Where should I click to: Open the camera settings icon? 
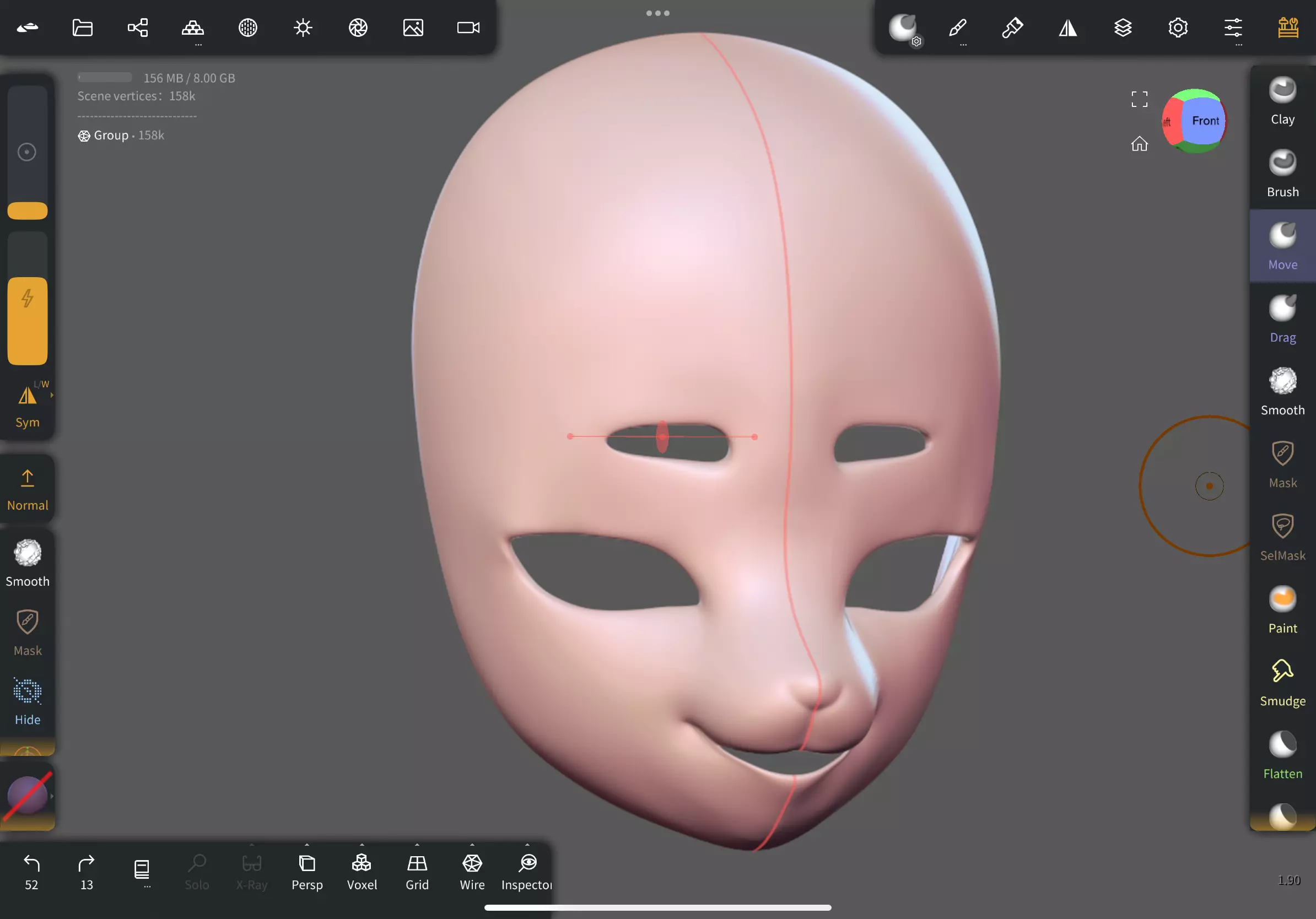(468, 28)
